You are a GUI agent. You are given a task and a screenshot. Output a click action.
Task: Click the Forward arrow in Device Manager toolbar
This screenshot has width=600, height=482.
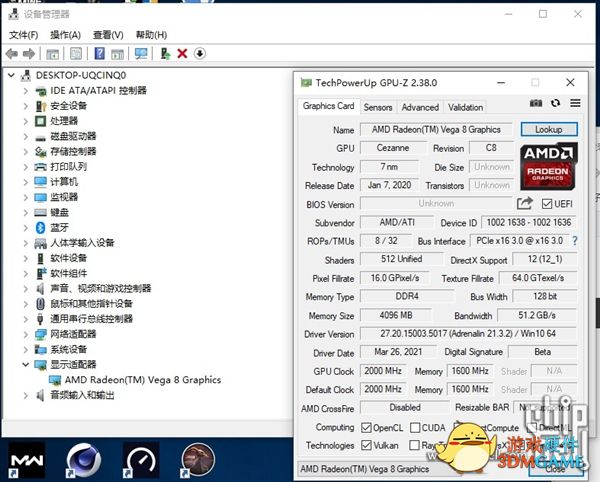click(29, 54)
